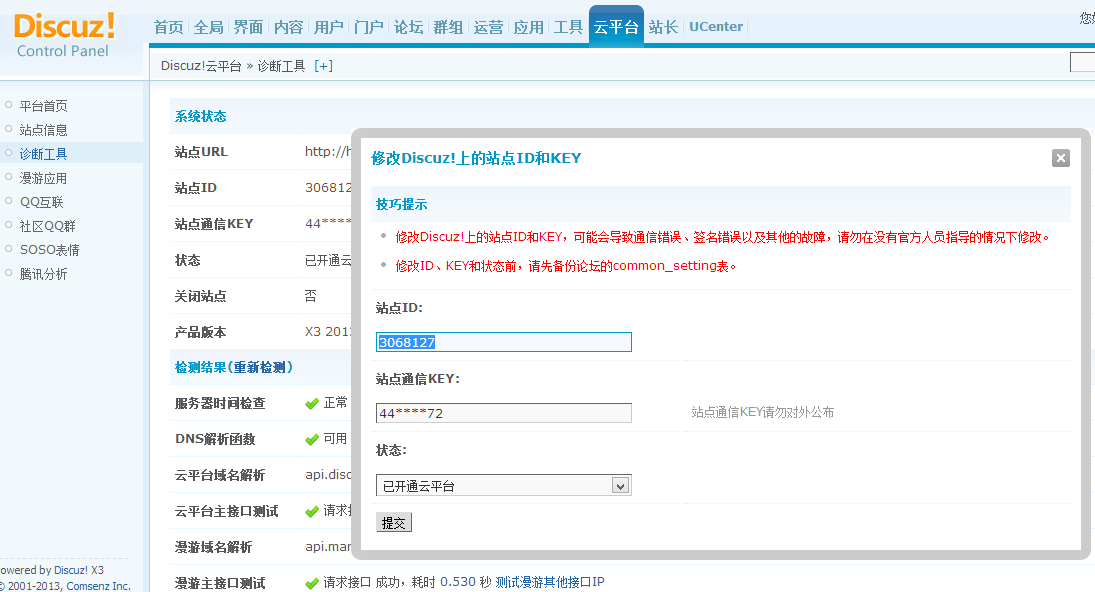
Task: Open 漫游应用 in sidebar
Action: coord(43,178)
